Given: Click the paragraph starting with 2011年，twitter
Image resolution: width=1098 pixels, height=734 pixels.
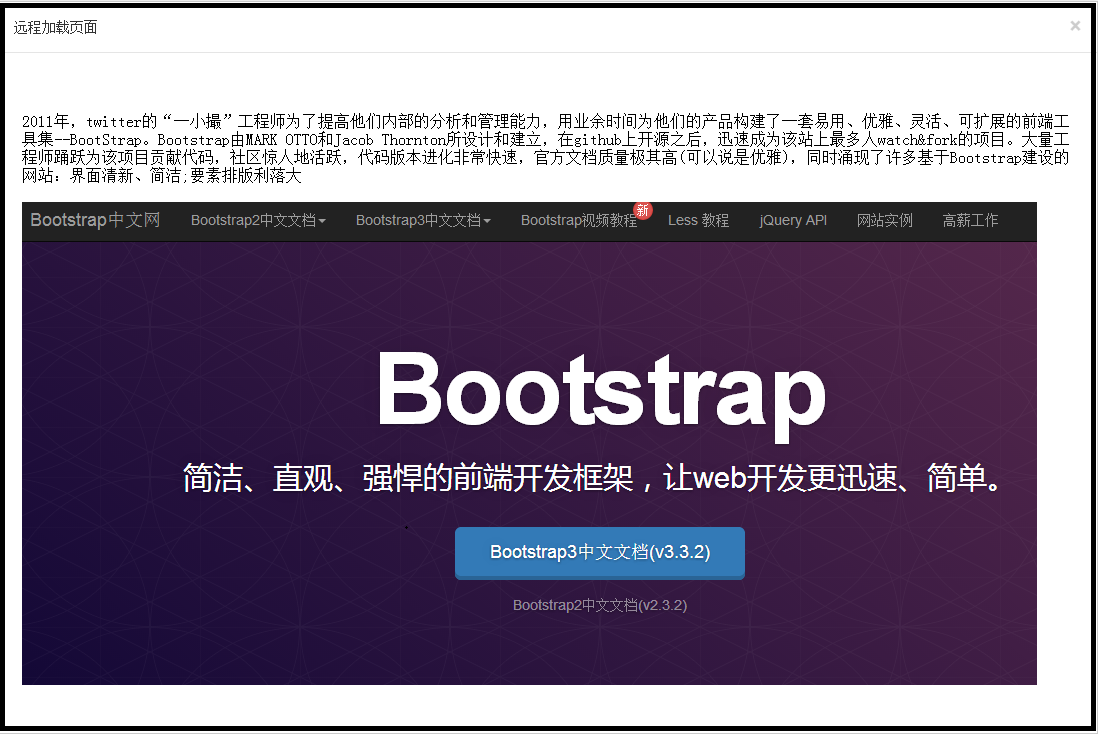Looking at the screenshot, I should tap(545, 148).
